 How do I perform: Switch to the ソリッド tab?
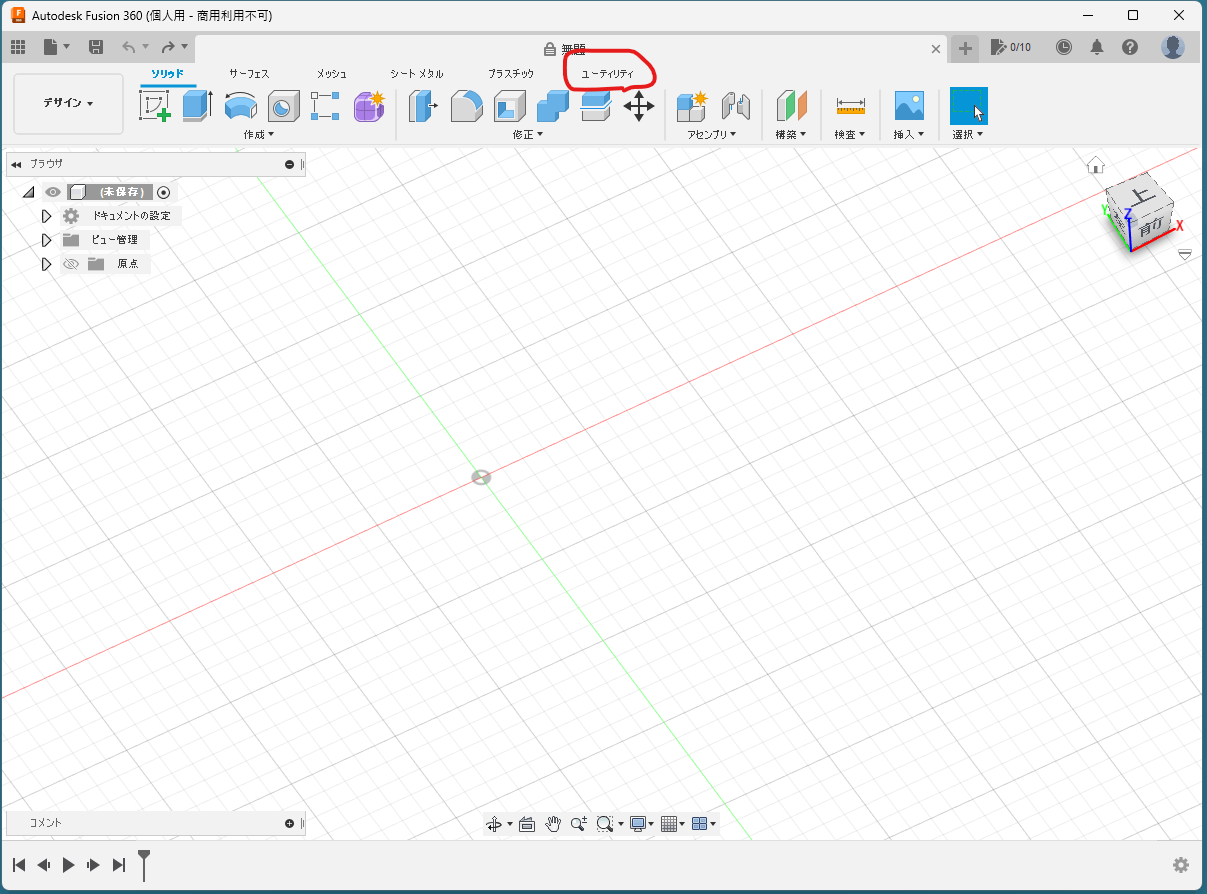(x=167, y=74)
